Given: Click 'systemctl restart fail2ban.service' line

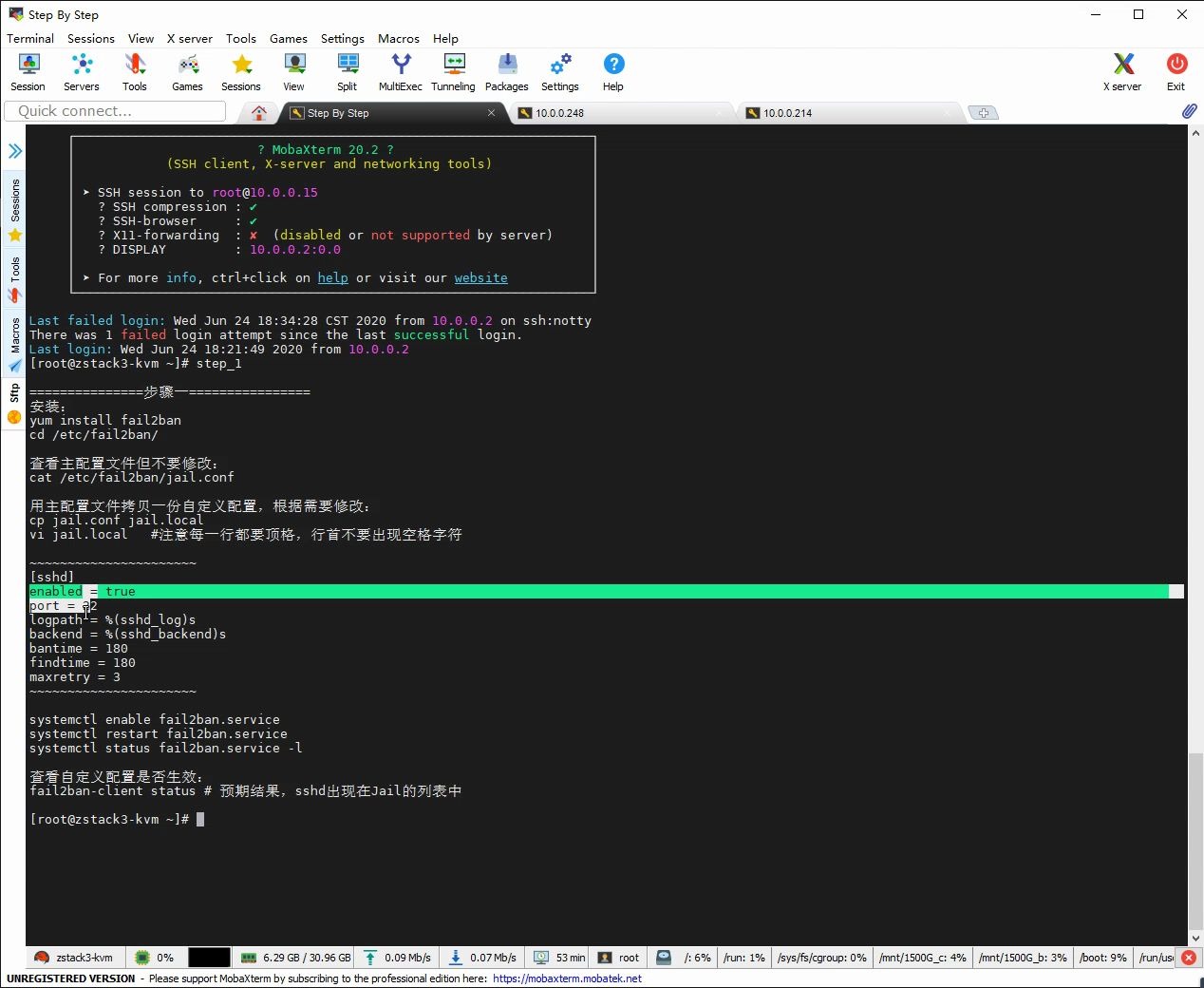Looking at the screenshot, I should tap(159, 734).
